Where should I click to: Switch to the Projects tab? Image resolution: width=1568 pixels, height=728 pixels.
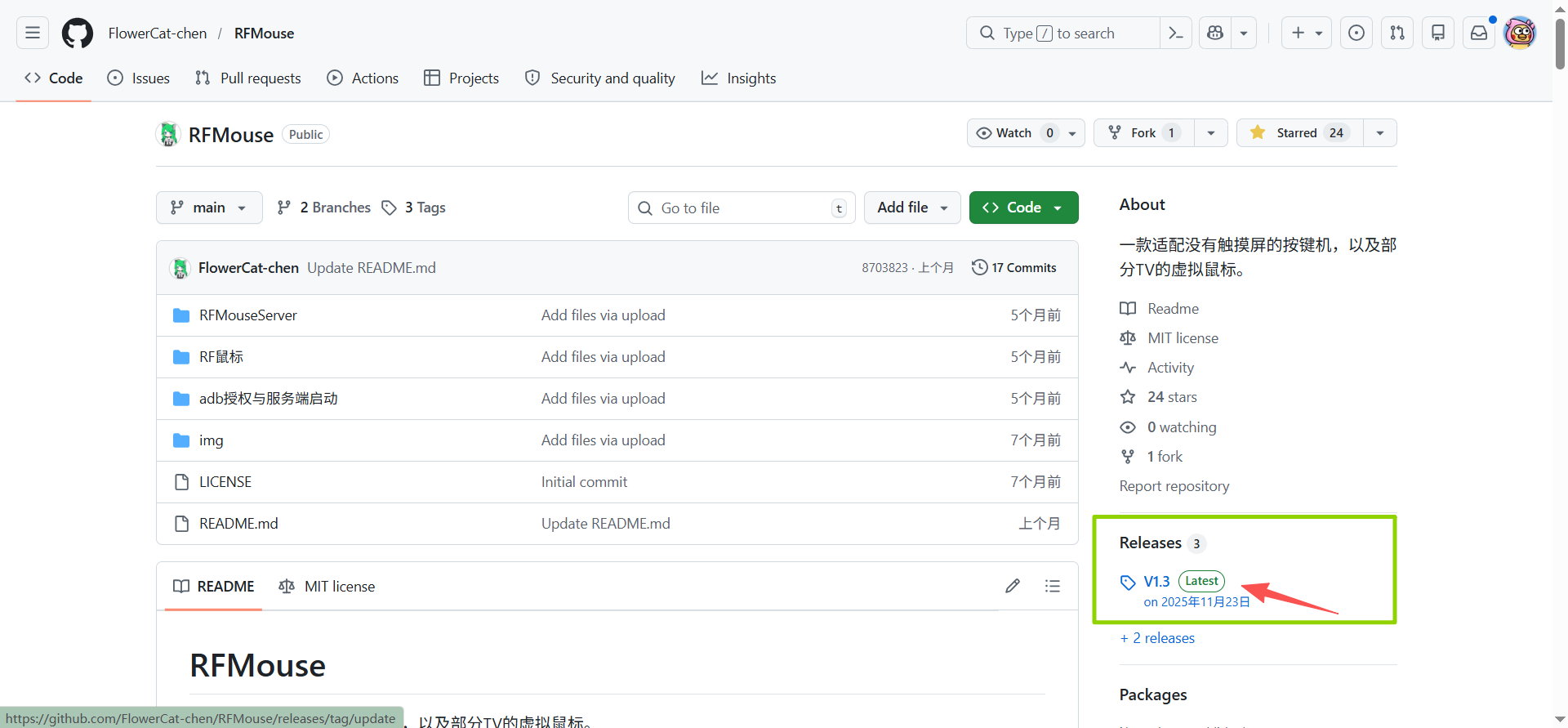pos(461,78)
